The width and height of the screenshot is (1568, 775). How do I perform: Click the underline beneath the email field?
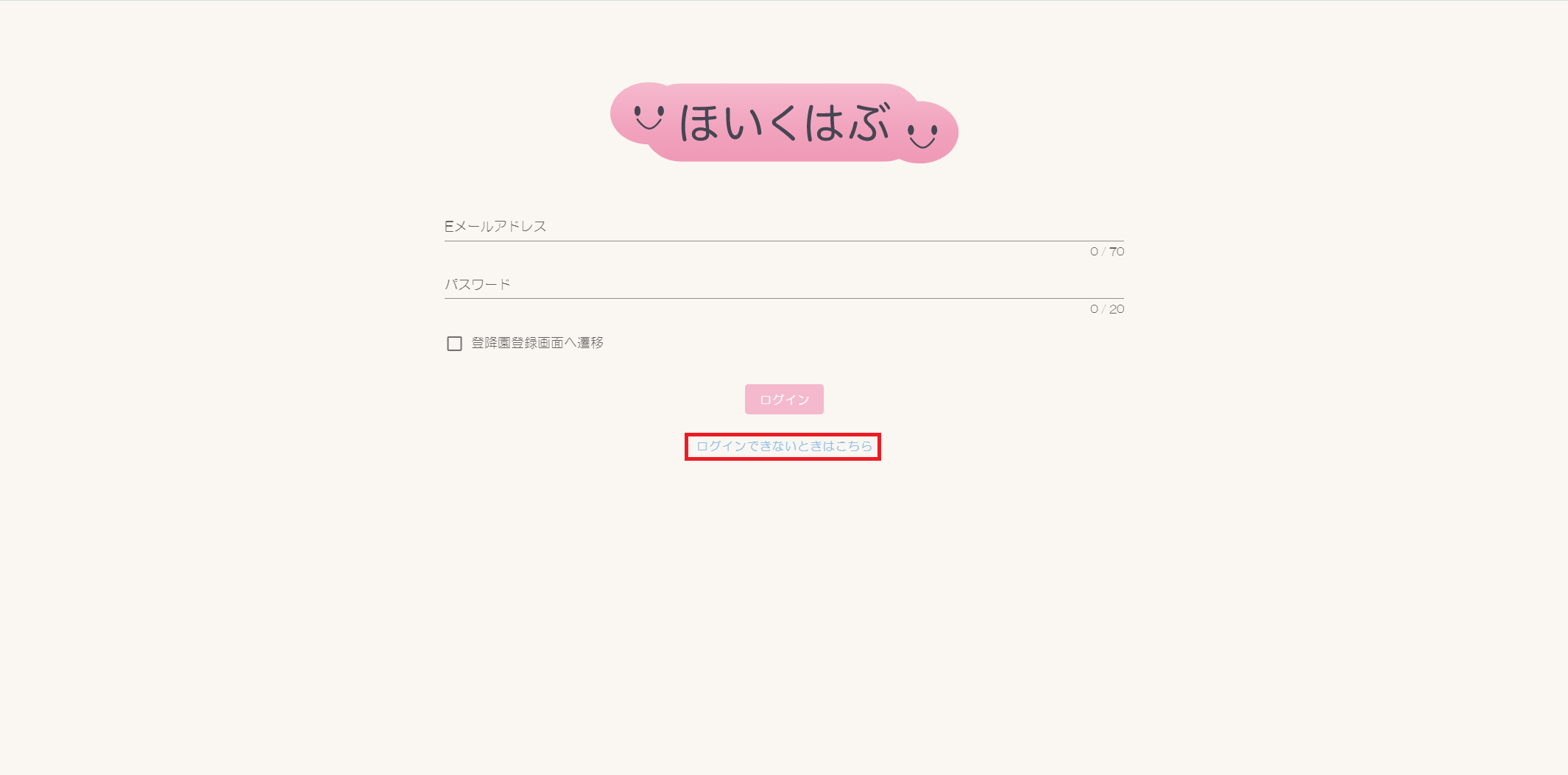tap(784, 241)
